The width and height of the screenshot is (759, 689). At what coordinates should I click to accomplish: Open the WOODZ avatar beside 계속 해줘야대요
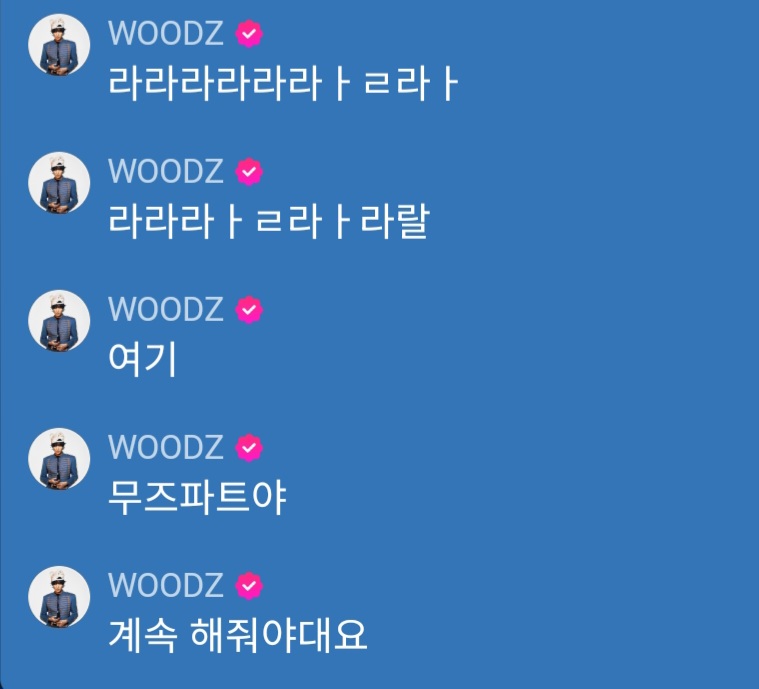pyautogui.click(x=59, y=597)
